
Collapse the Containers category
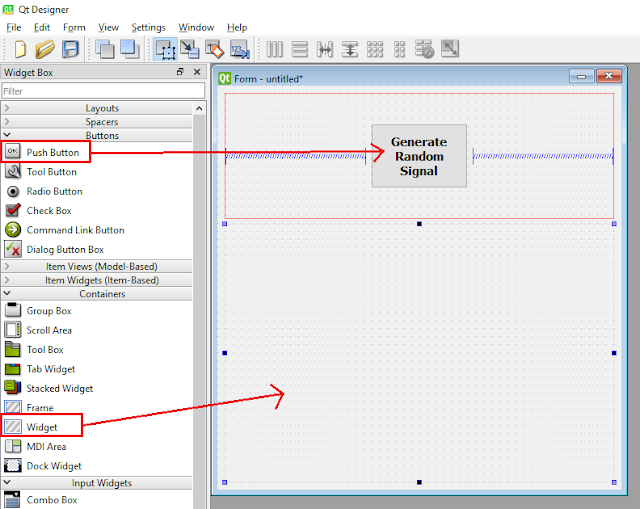(x=97, y=294)
